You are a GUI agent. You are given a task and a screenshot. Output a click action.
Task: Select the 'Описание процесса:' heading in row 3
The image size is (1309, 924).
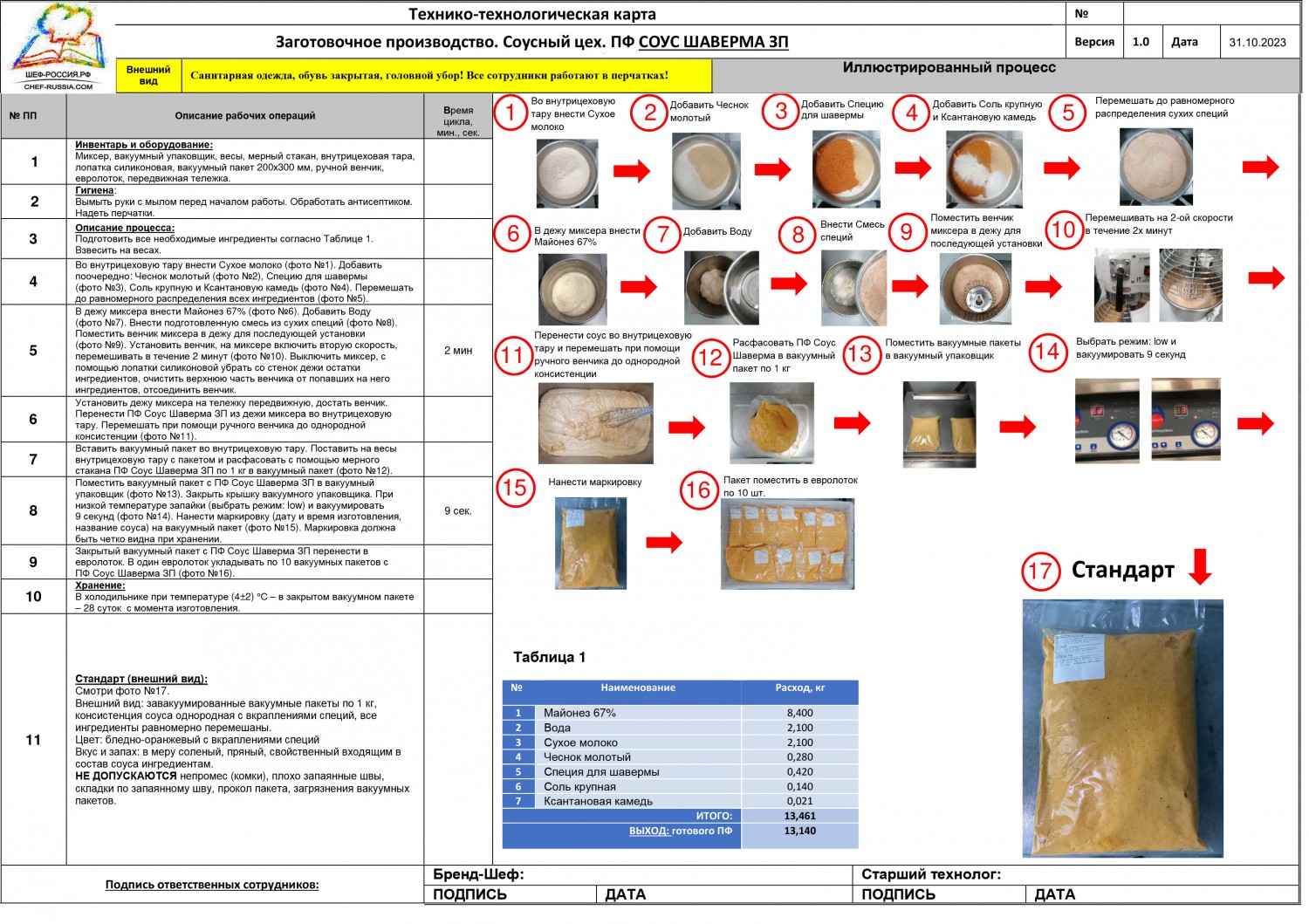(125, 228)
